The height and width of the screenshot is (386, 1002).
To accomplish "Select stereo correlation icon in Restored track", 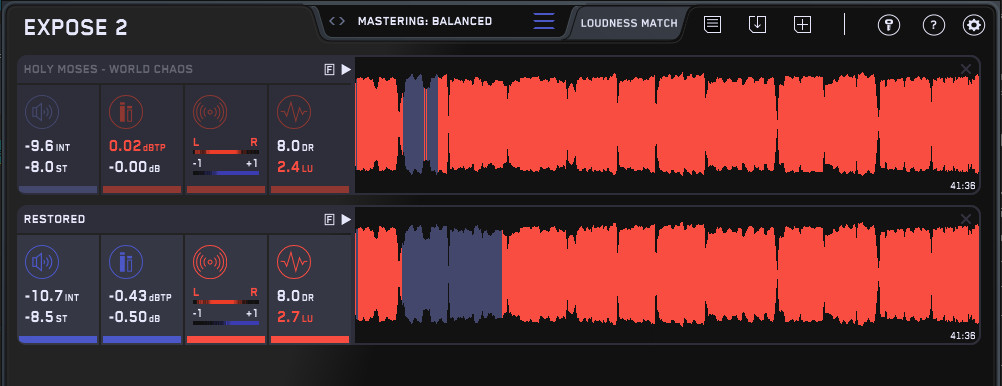I will click(210, 261).
